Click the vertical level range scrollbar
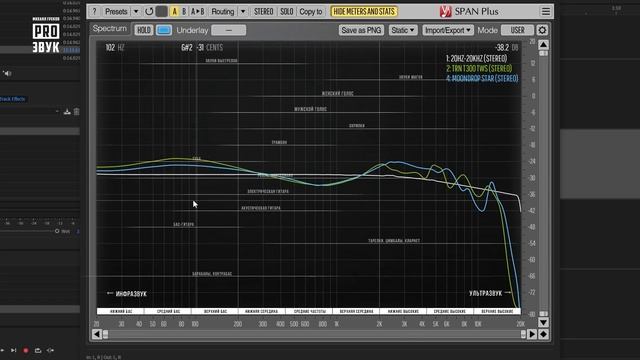The width and height of the screenshot is (640, 360). [543, 183]
